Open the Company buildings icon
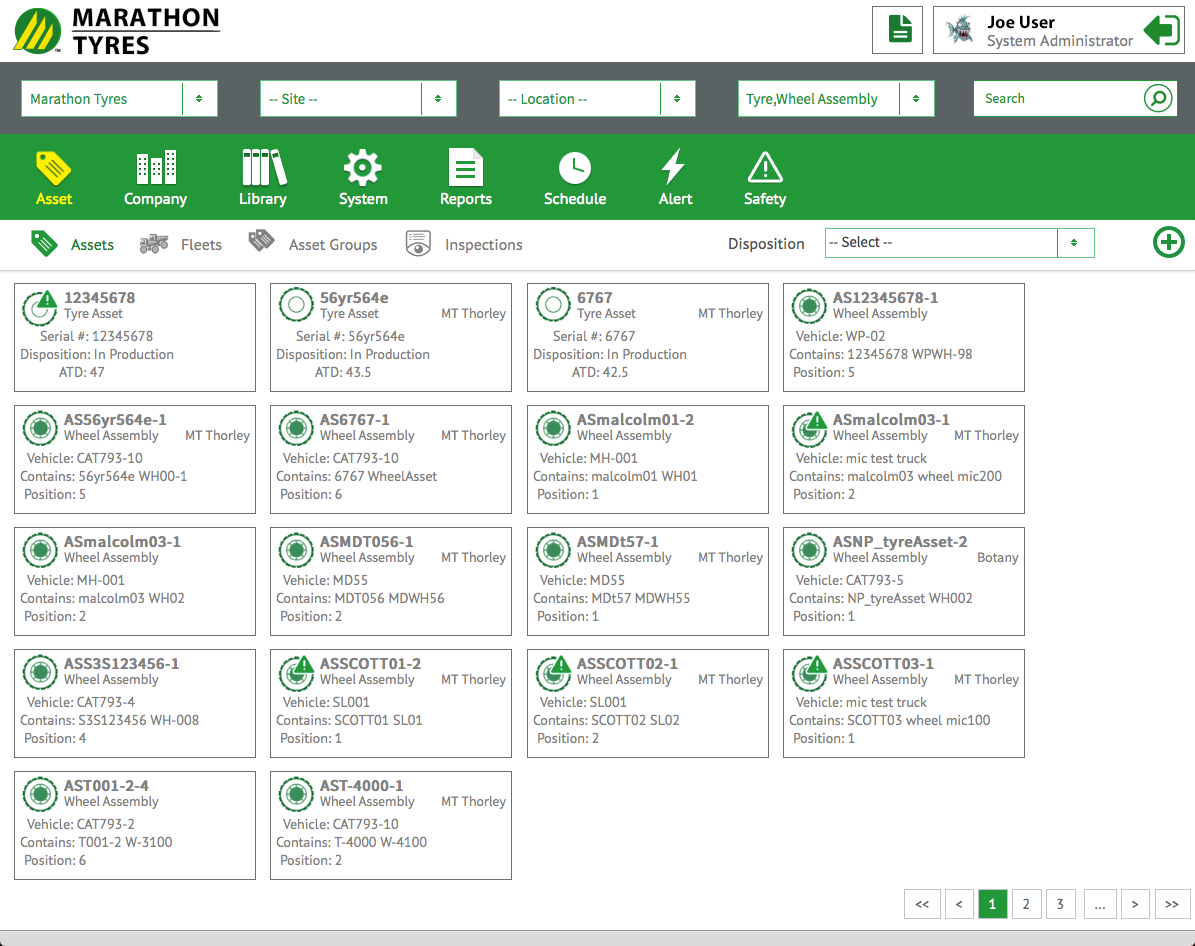This screenshot has width=1195, height=946. tap(155, 167)
